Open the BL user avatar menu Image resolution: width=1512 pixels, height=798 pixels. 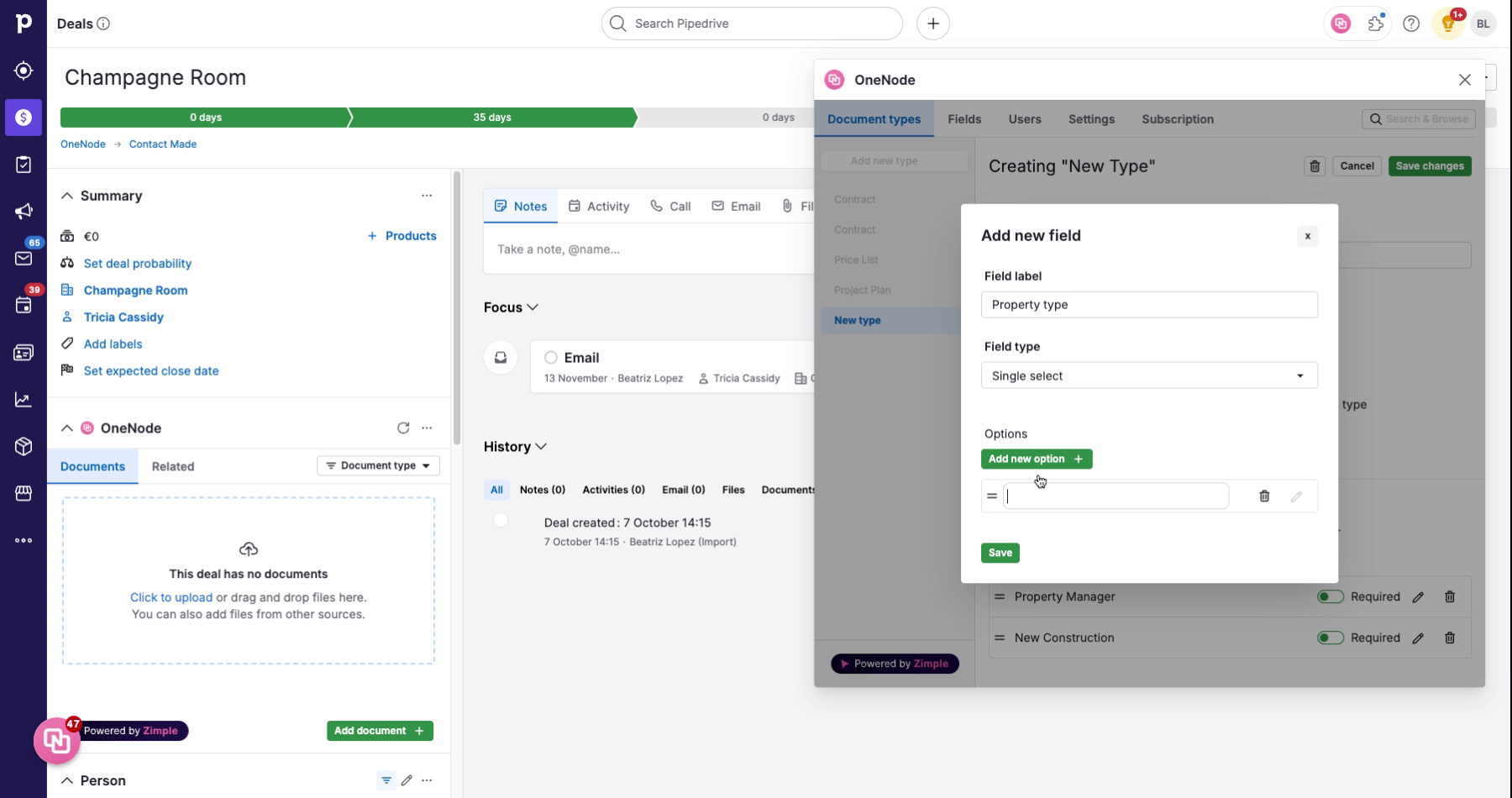point(1483,24)
